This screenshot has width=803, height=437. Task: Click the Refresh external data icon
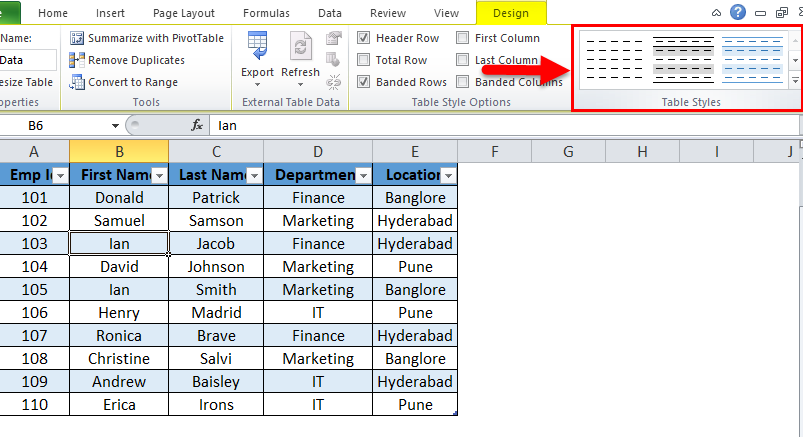300,47
